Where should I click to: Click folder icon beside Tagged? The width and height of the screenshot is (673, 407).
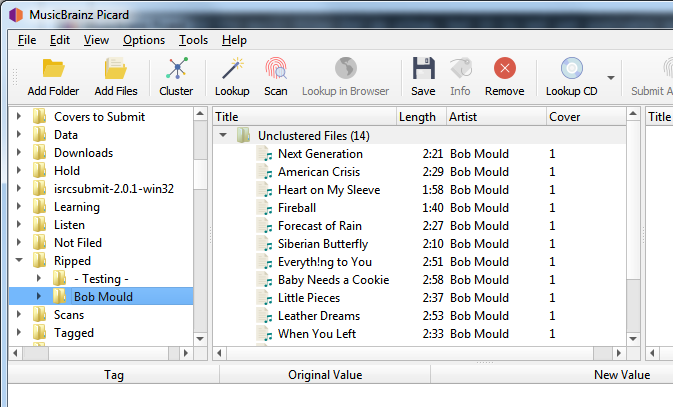point(39,333)
